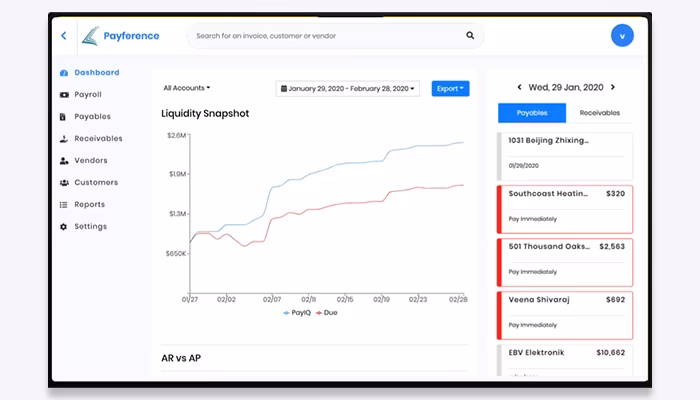Click the 02/28 axis label
This screenshot has height=400, width=700.
click(x=458, y=300)
